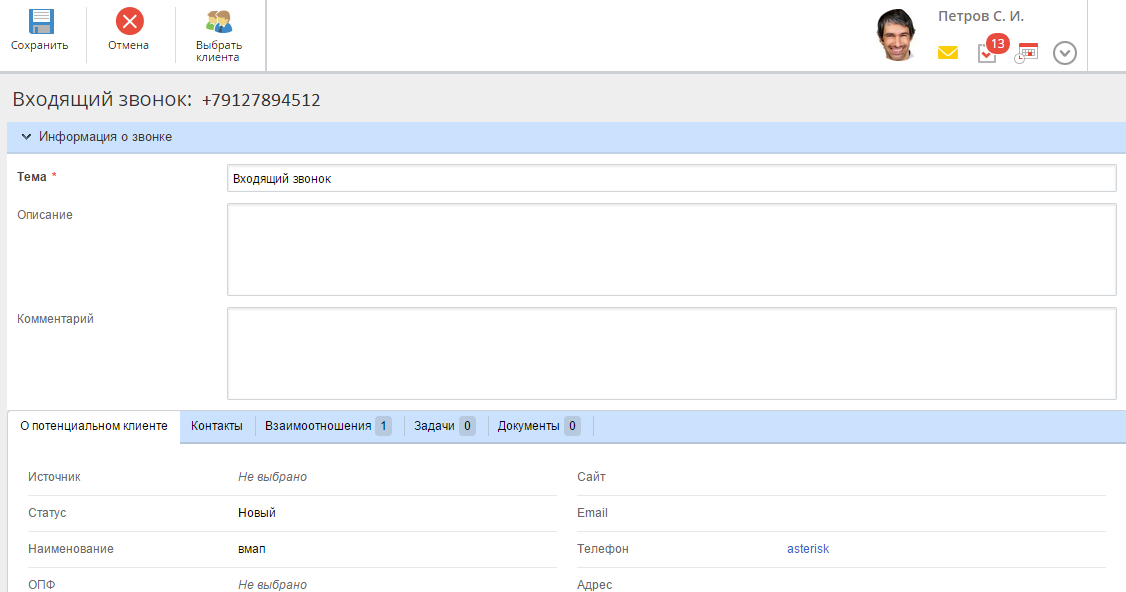Open the calendar reminders icon

pyautogui.click(x=1026, y=53)
